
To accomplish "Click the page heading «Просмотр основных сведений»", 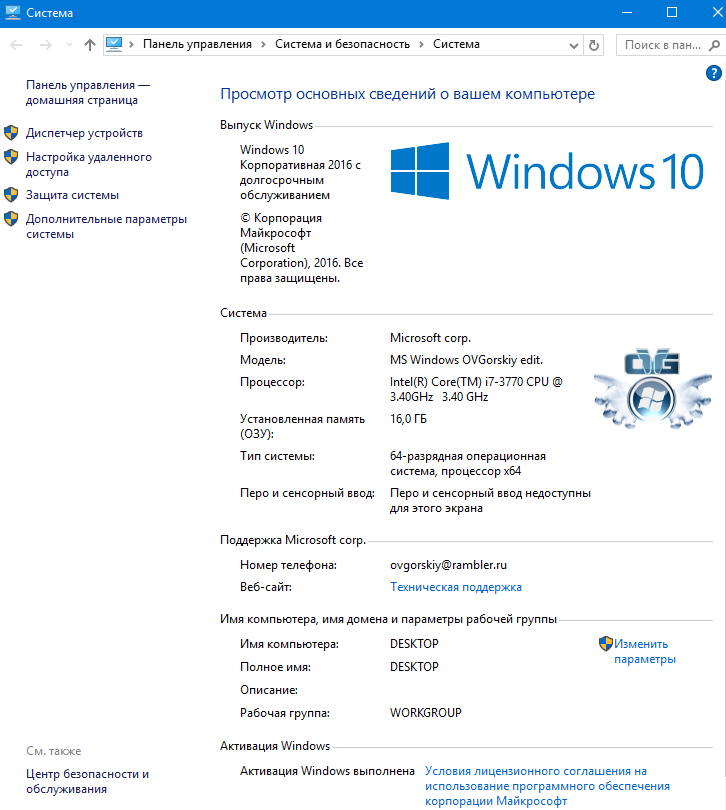I will [x=407, y=94].
